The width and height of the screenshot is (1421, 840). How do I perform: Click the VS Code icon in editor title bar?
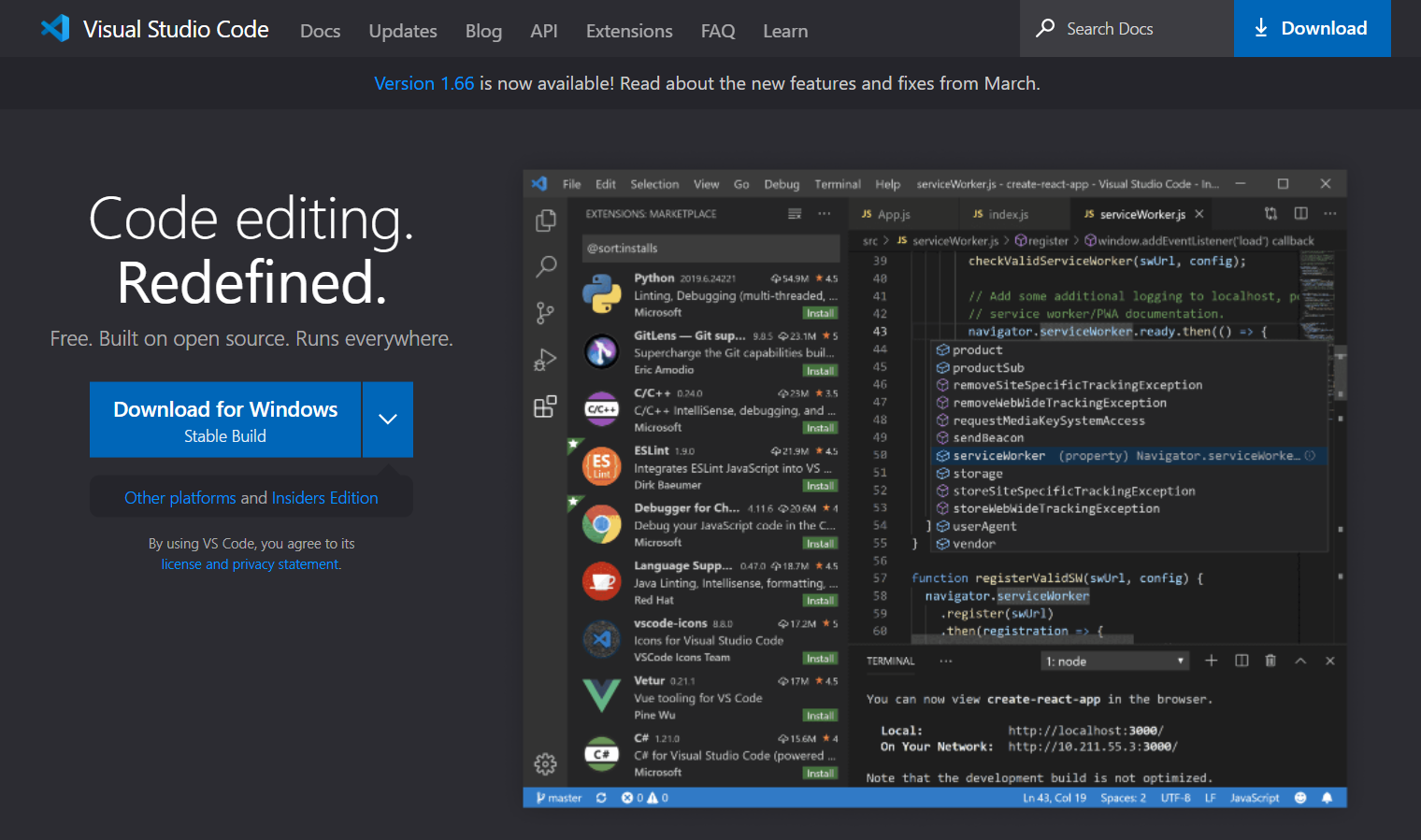click(539, 184)
